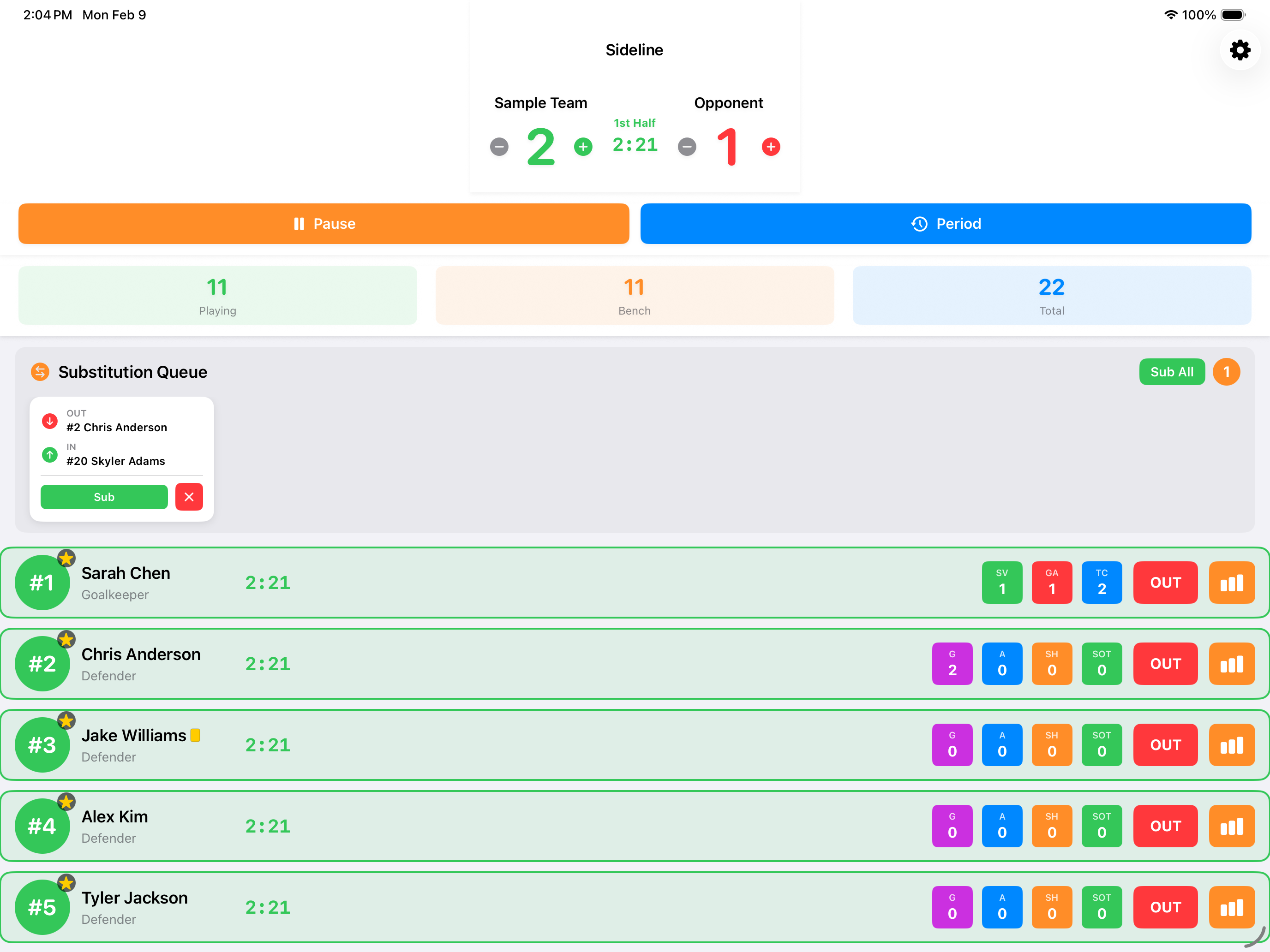The width and height of the screenshot is (1270, 952).
Task: Take Sarah Chen OUT of play
Action: pyautogui.click(x=1165, y=583)
